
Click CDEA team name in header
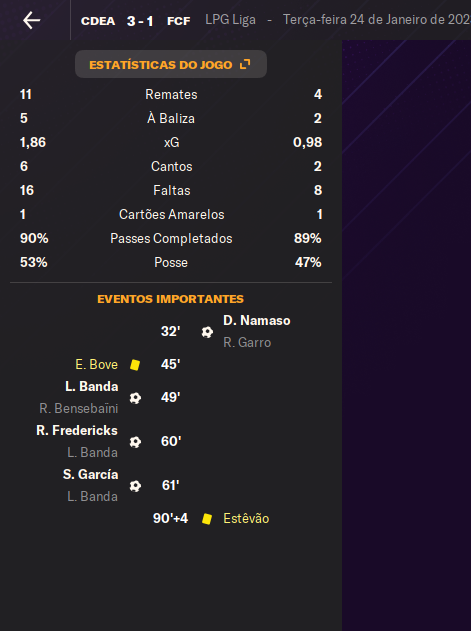[98, 21]
